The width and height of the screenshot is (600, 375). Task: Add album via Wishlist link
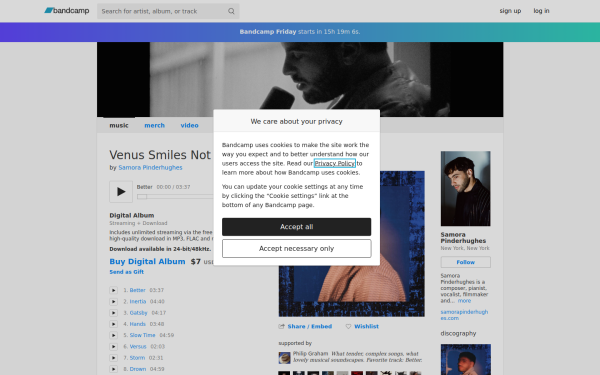[x=366, y=326]
